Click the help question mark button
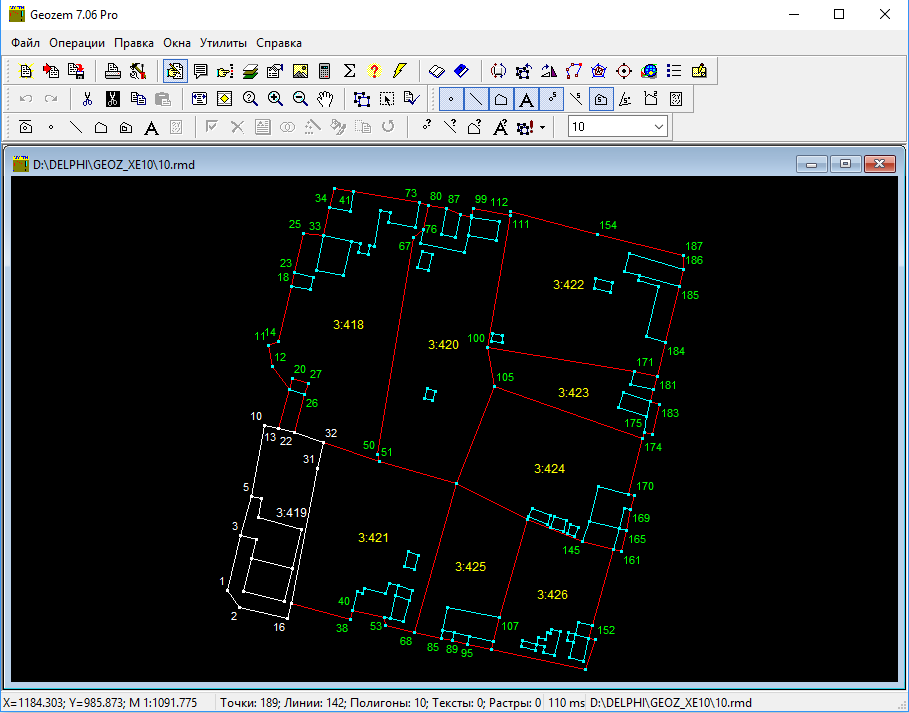The height and width of the screenshot is (713, 909). (x=375, y=71)
